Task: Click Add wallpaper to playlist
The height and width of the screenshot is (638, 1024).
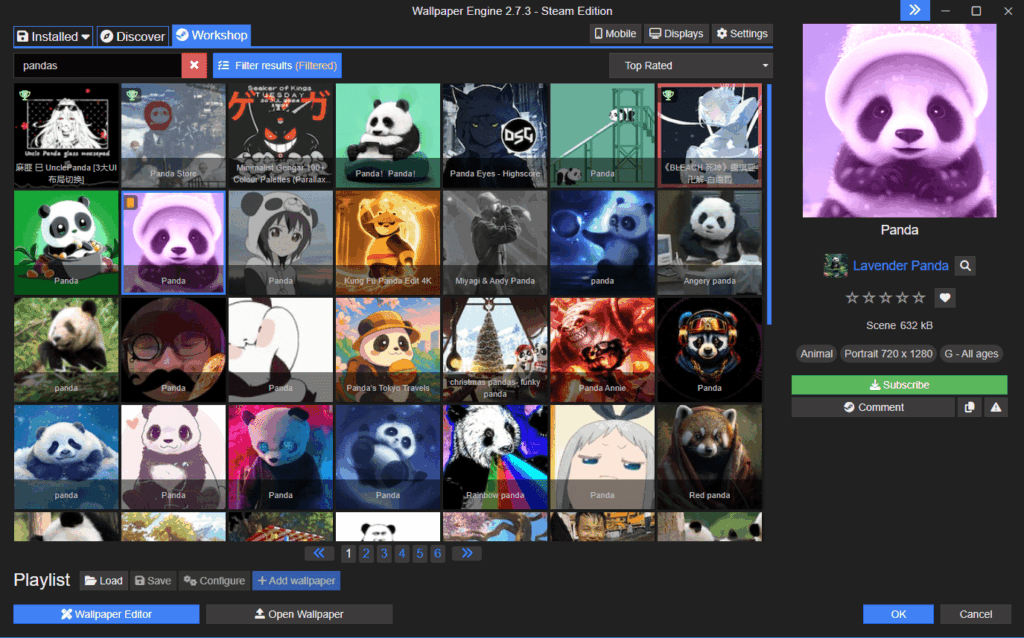Action: 296,581
